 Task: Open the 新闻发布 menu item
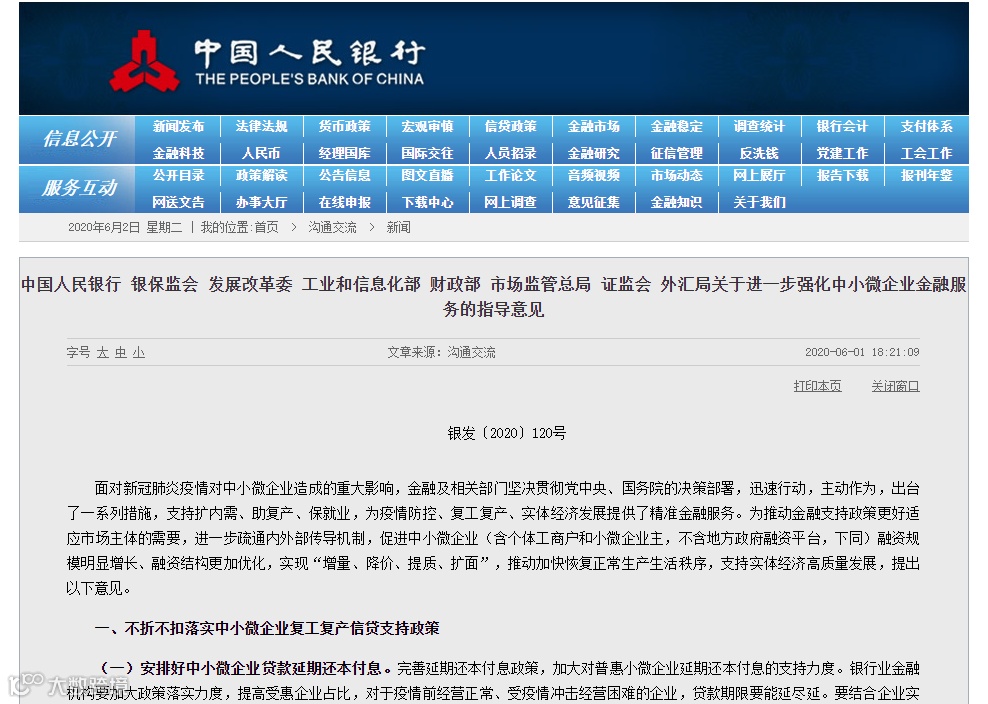[x=178, y=126]
